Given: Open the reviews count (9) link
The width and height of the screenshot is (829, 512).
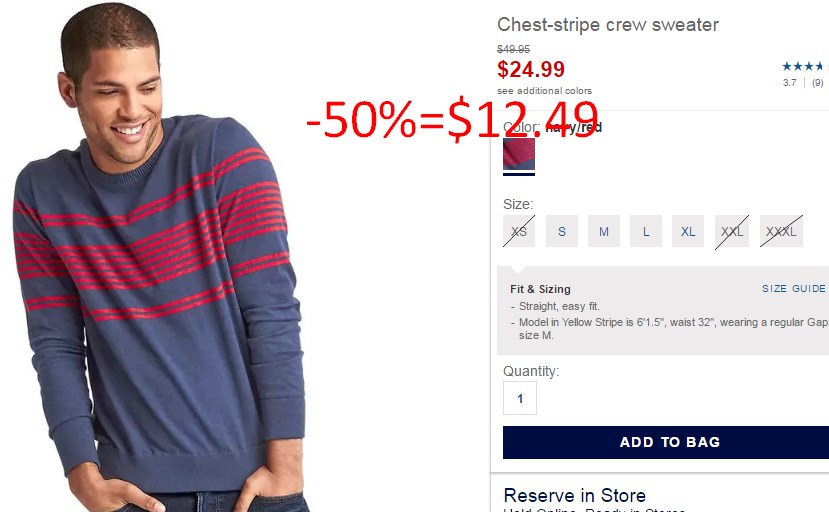Looking at the screenshot, I should pyautogui.click(x=817, y=83).
